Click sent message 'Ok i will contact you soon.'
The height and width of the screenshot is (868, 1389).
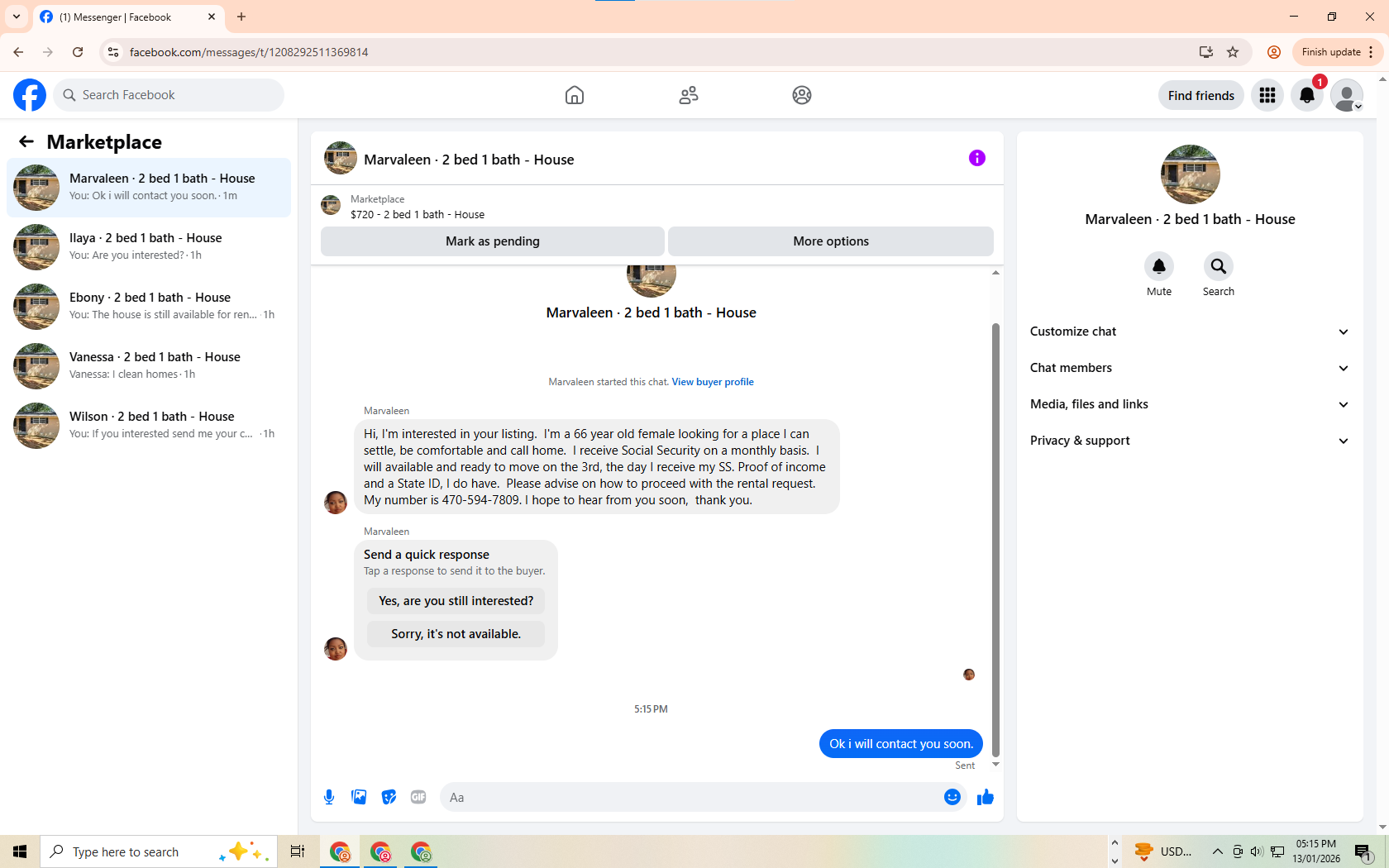[901, 744]
